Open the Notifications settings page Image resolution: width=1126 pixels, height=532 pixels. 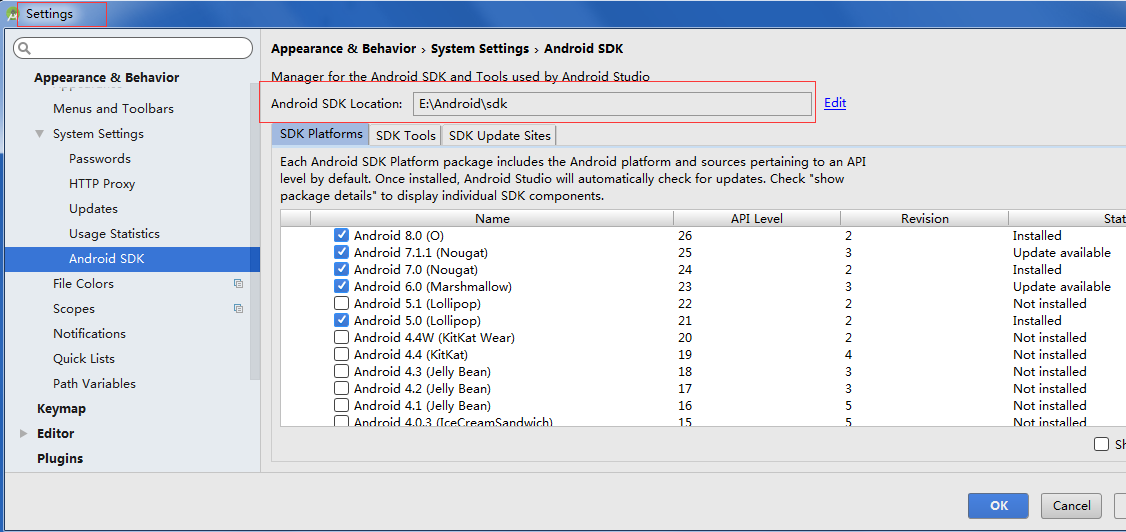tap(89, 334)
